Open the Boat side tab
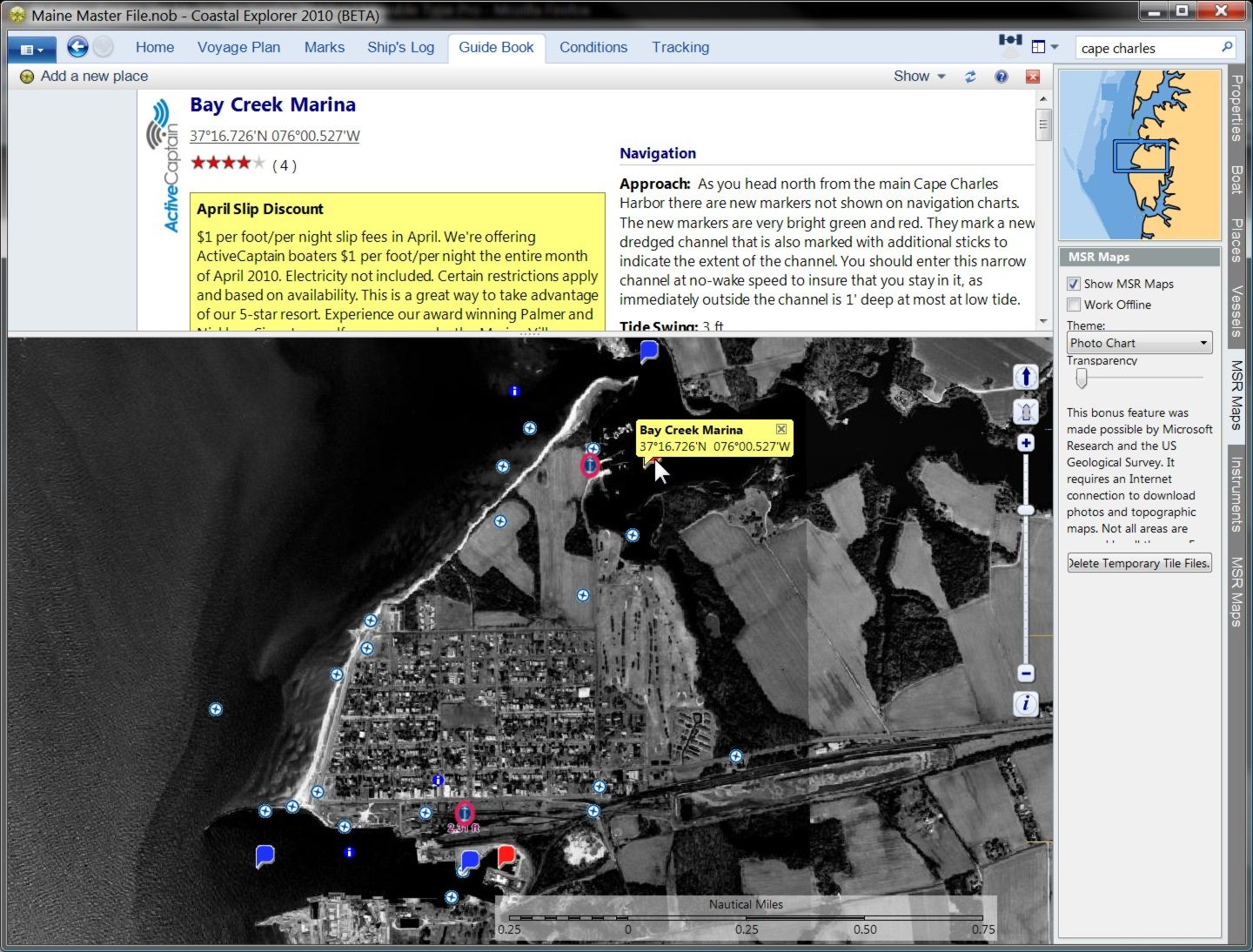This screenshot has width=1253, height=952. (x=1237, y=179)
